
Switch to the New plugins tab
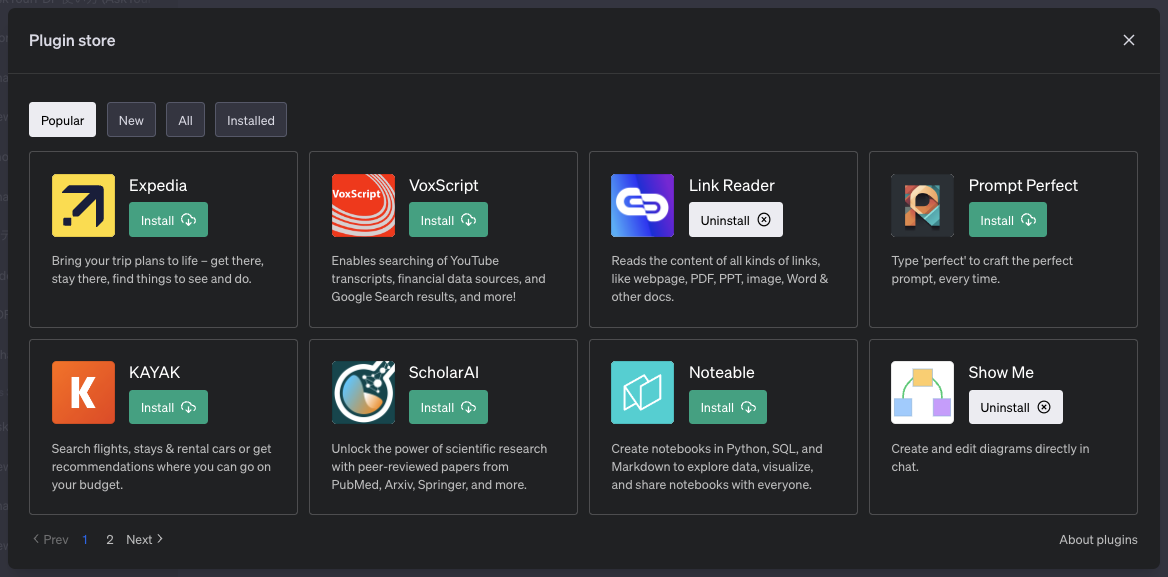click(x=131, y=120)
